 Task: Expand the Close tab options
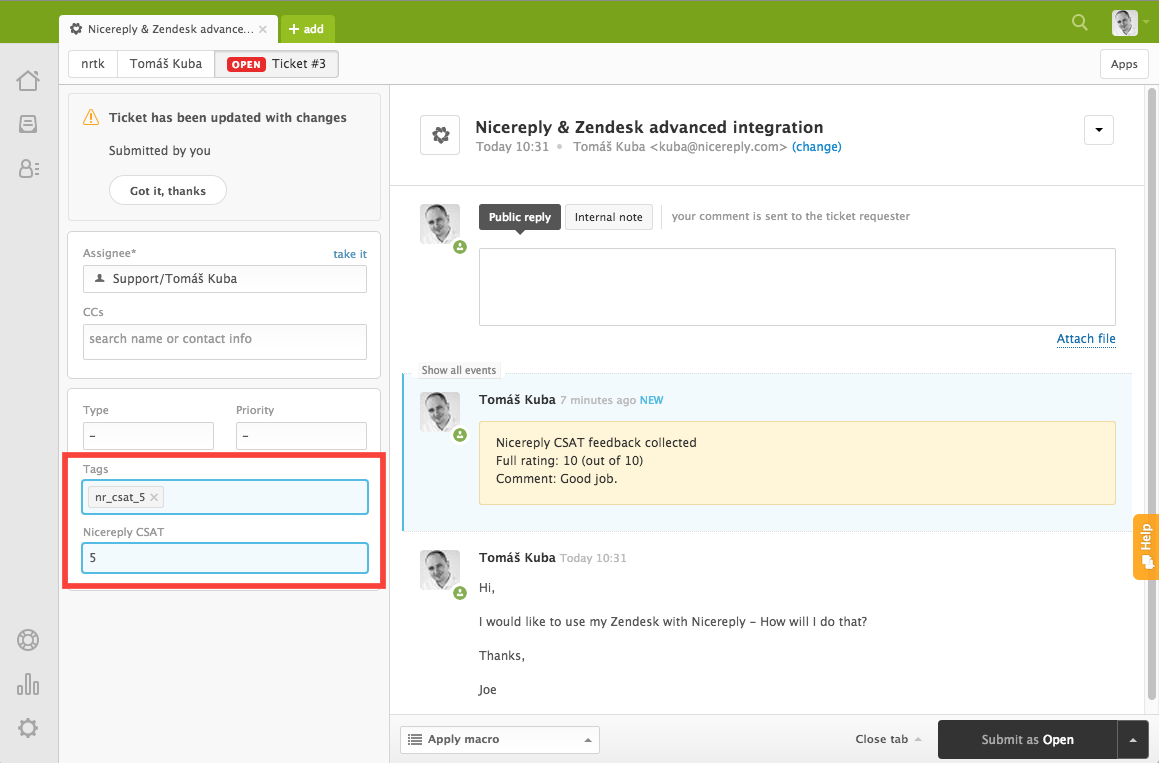888,739
